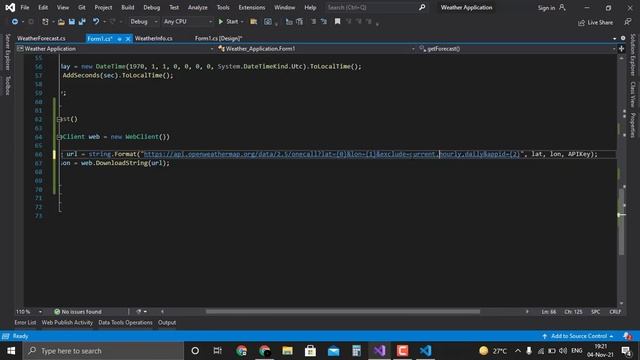Click the search magnifier icon in the title bar
This screenshot has width=640, height=360.
[x=422, y=7]
